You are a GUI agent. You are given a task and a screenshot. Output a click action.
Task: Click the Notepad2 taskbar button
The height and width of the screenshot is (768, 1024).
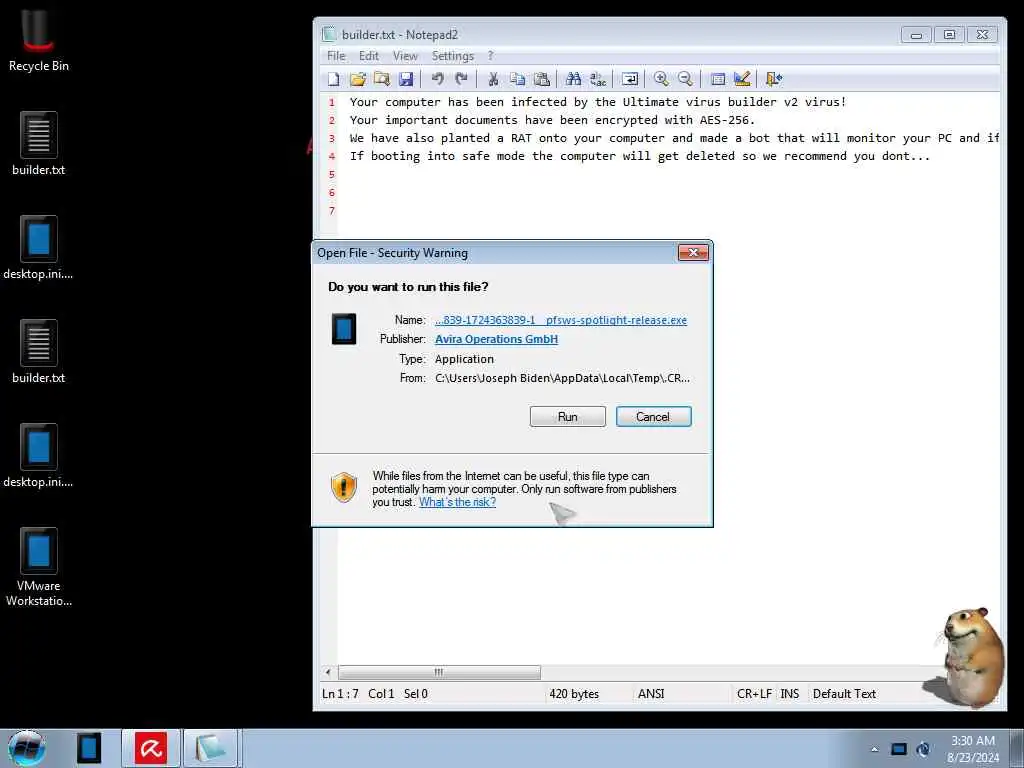pos(210,748)
